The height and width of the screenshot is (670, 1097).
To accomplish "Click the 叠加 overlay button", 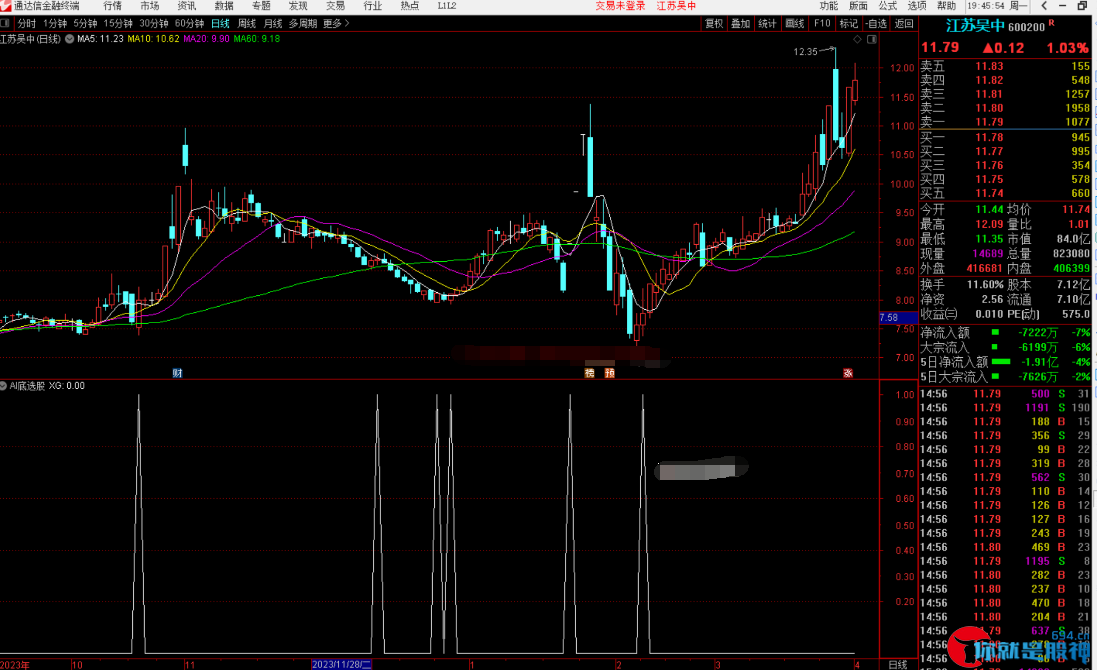I will point(740,24).
